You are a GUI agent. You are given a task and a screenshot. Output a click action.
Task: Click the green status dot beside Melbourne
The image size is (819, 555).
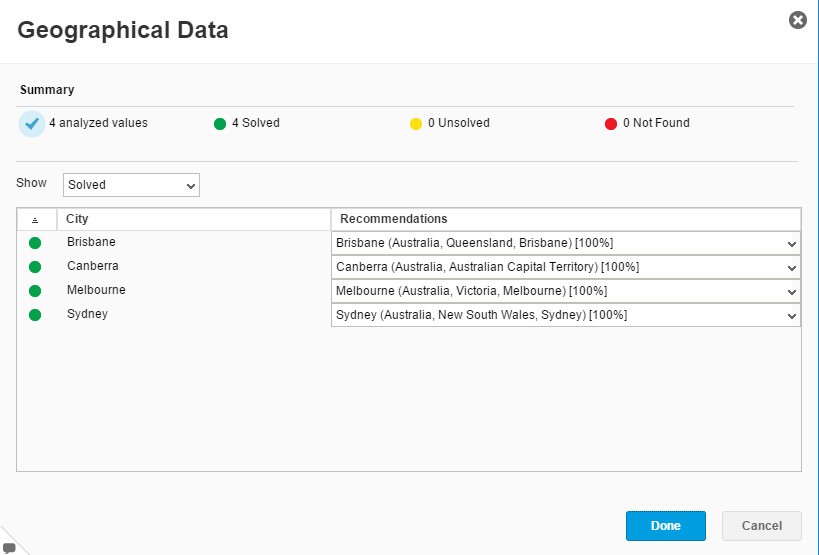(35, 291)
